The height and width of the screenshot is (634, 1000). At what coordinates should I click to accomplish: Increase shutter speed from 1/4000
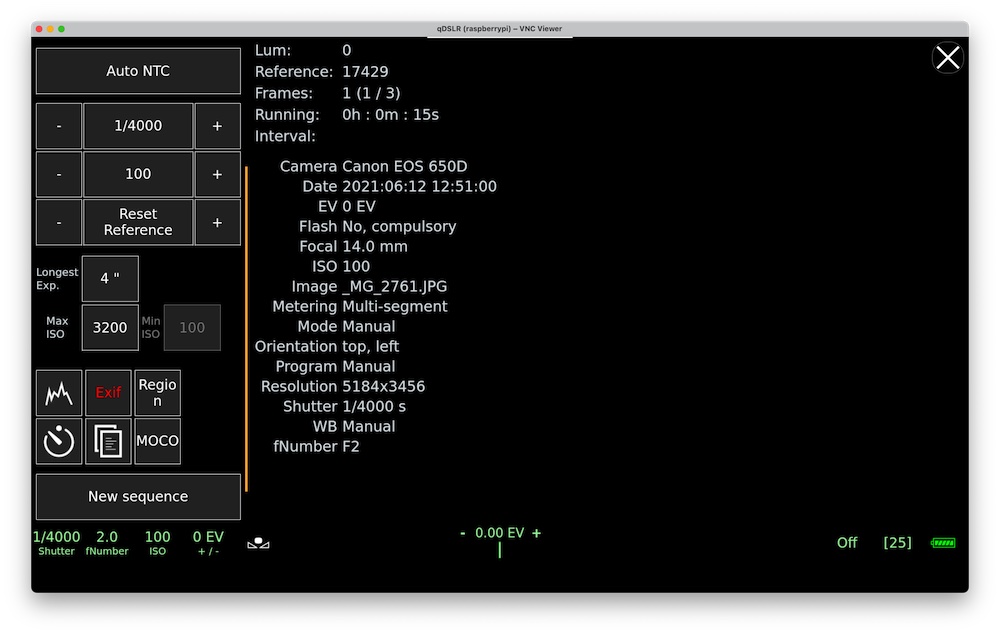tap(217, 126)
